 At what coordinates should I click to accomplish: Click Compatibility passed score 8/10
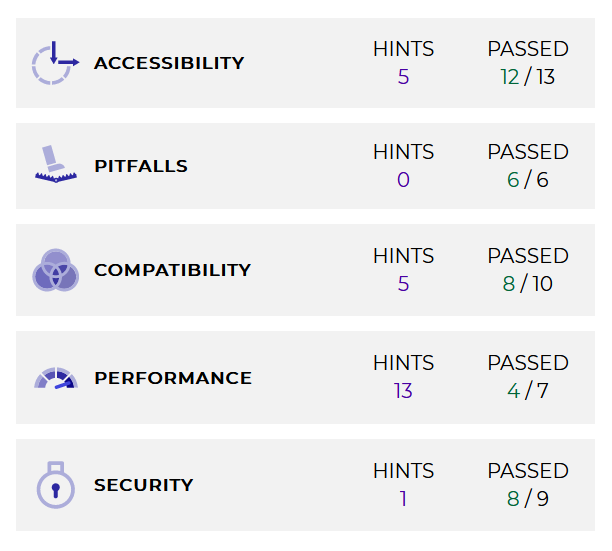coord(528,284)
